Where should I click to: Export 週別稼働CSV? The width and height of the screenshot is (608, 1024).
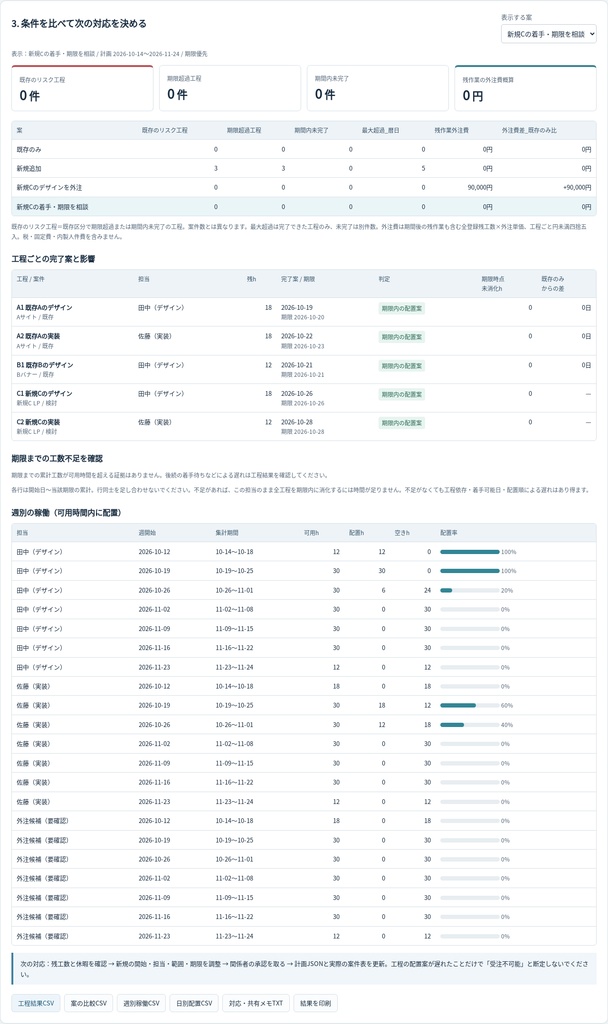click(x=141, y=1003)
